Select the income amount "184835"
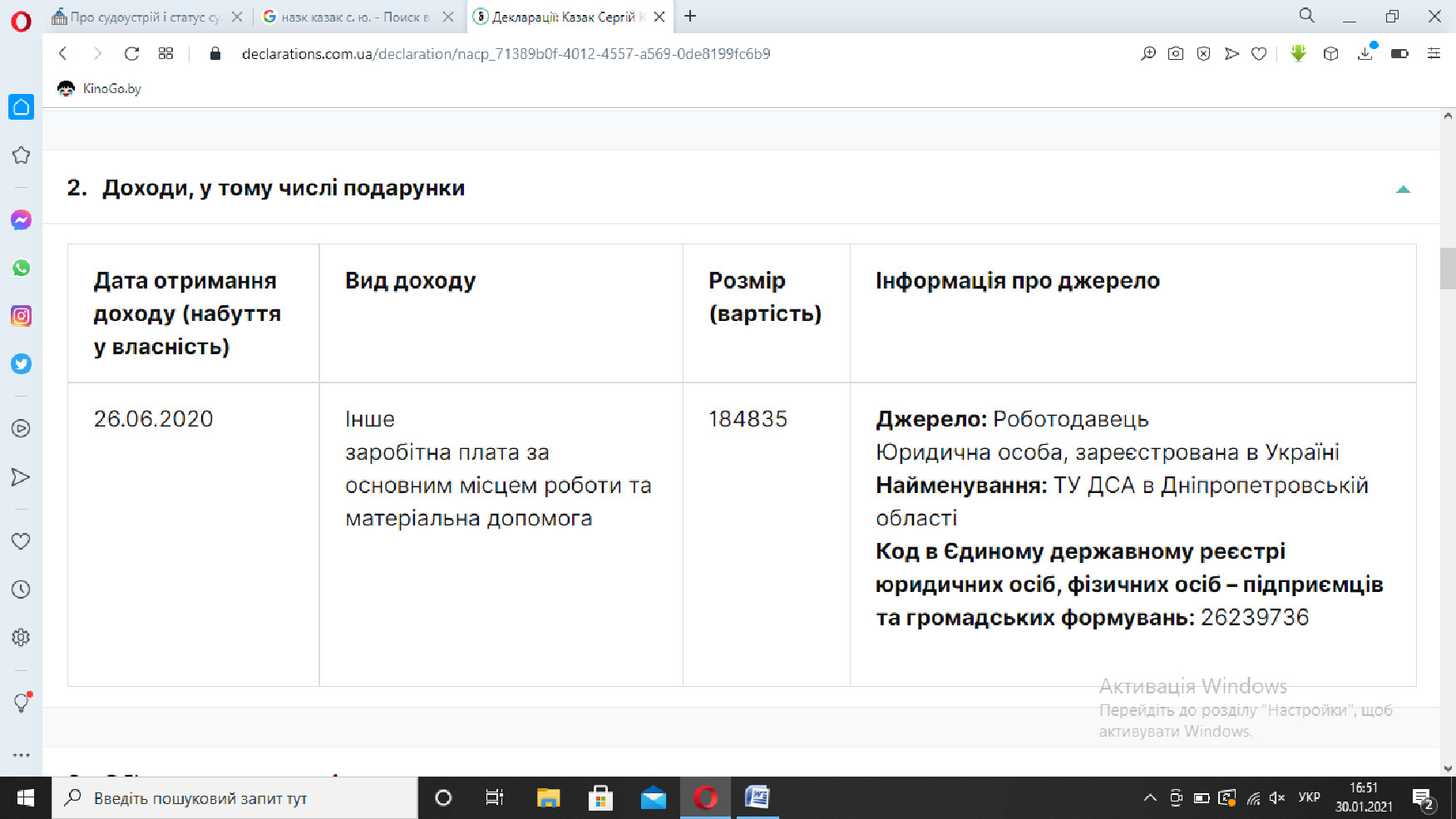The width and height of the screenshot is (1456, 819). (748, 419)
